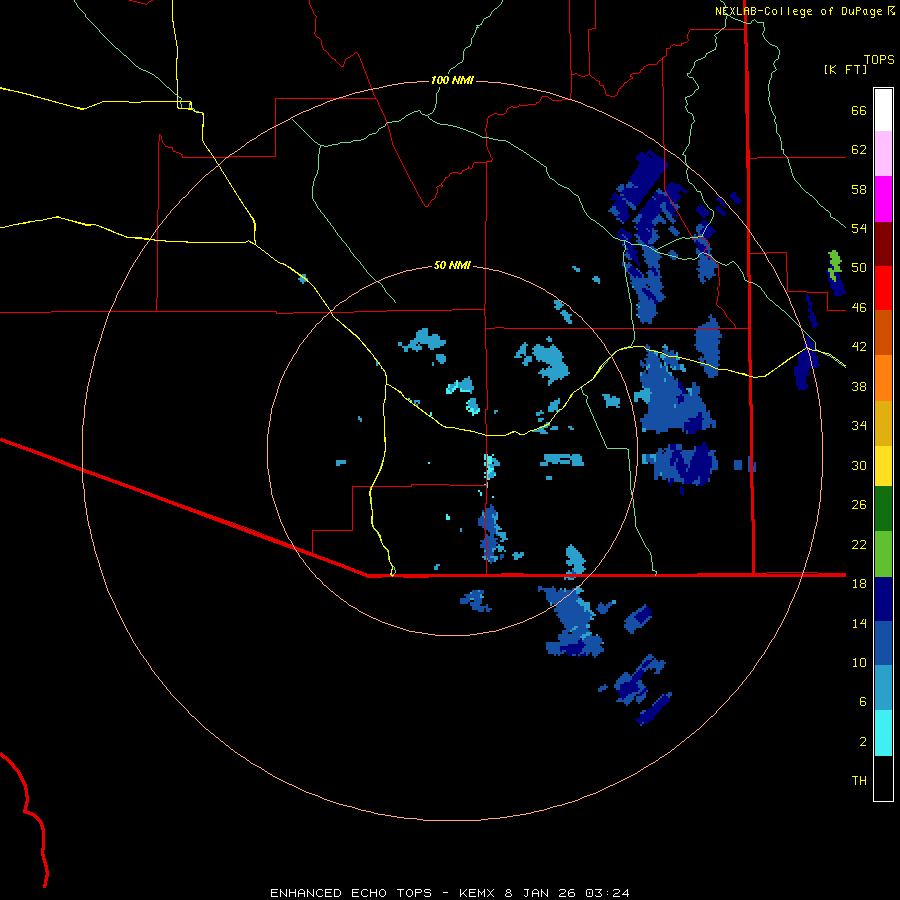Click the '38' legend value

click(x=859, y=386)
